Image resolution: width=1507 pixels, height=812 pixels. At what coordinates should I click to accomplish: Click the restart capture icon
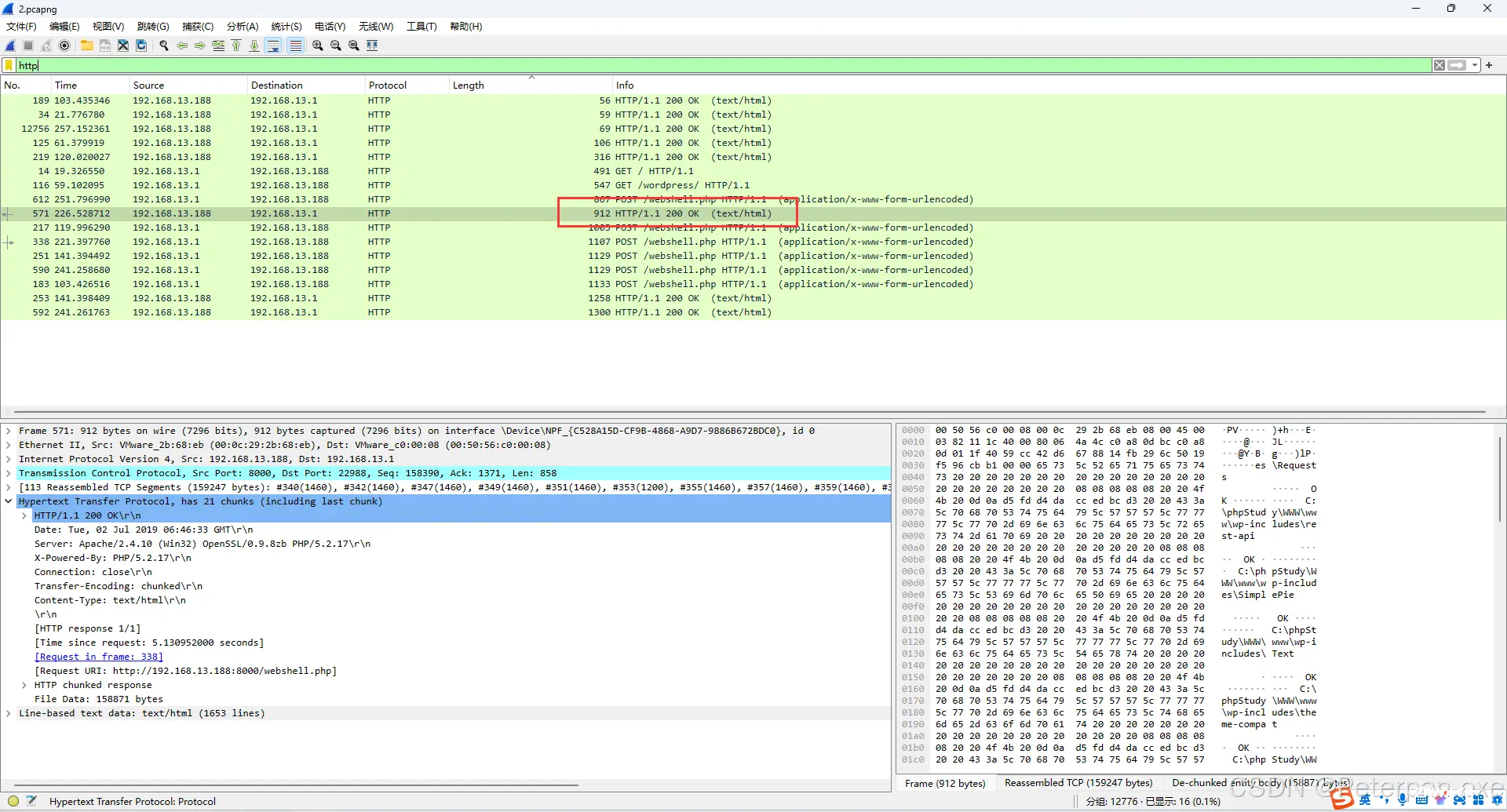point(46,46)
